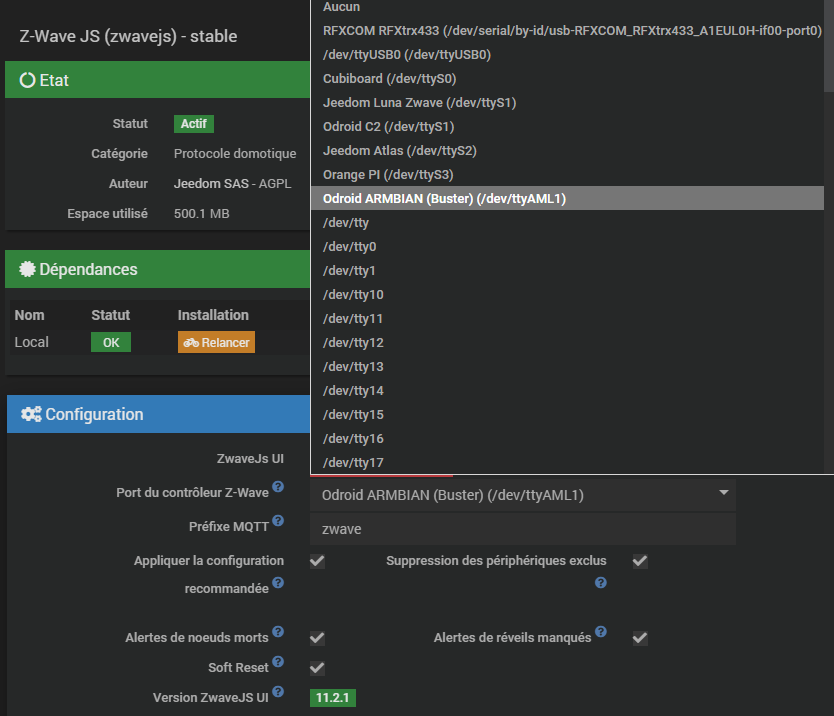834x716 pixels.
Task: Select the Aucun option in the list
Action: [341, 7]
